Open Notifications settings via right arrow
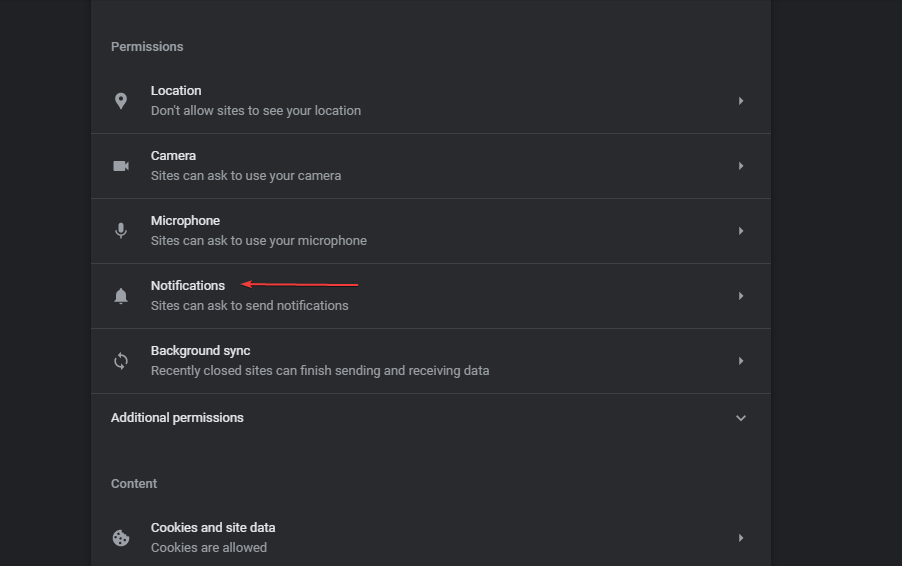The height and width of the screenshot is (566, 902). [x=741, y=296]
